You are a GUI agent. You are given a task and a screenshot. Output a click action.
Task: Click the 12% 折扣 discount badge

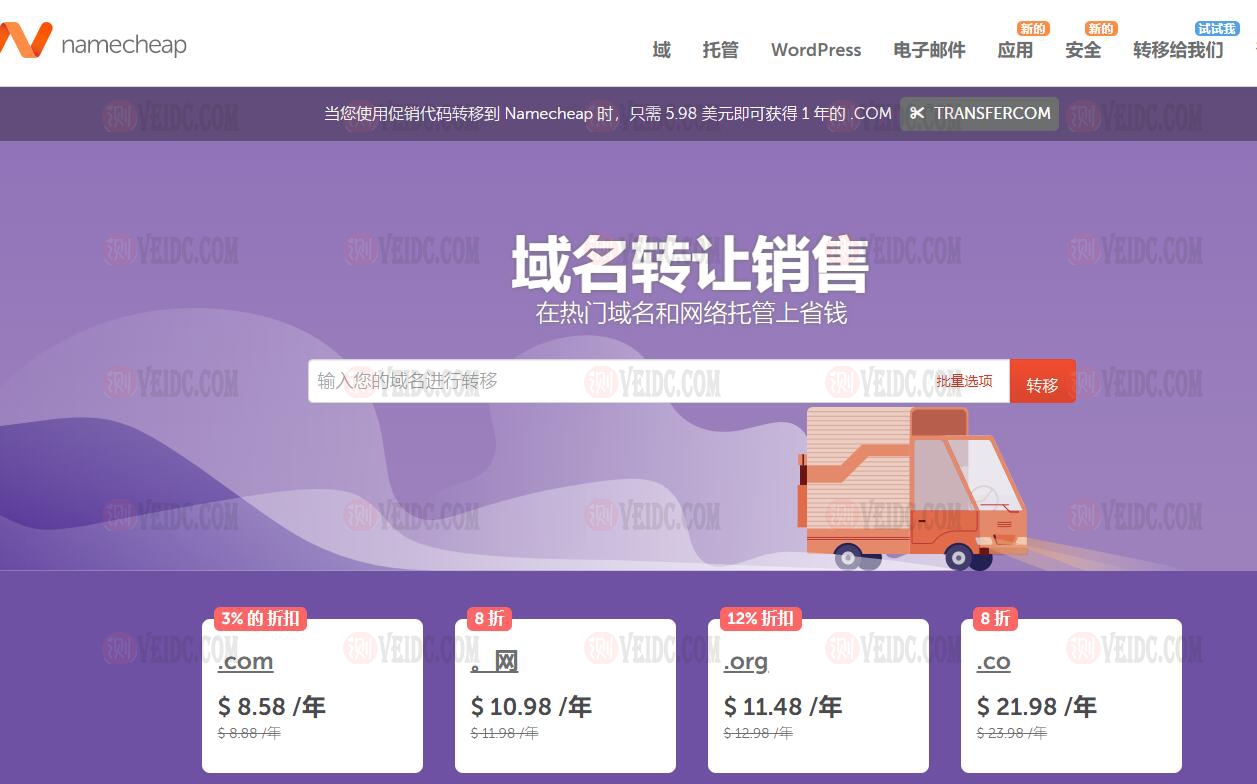click(x=760, y=619)
